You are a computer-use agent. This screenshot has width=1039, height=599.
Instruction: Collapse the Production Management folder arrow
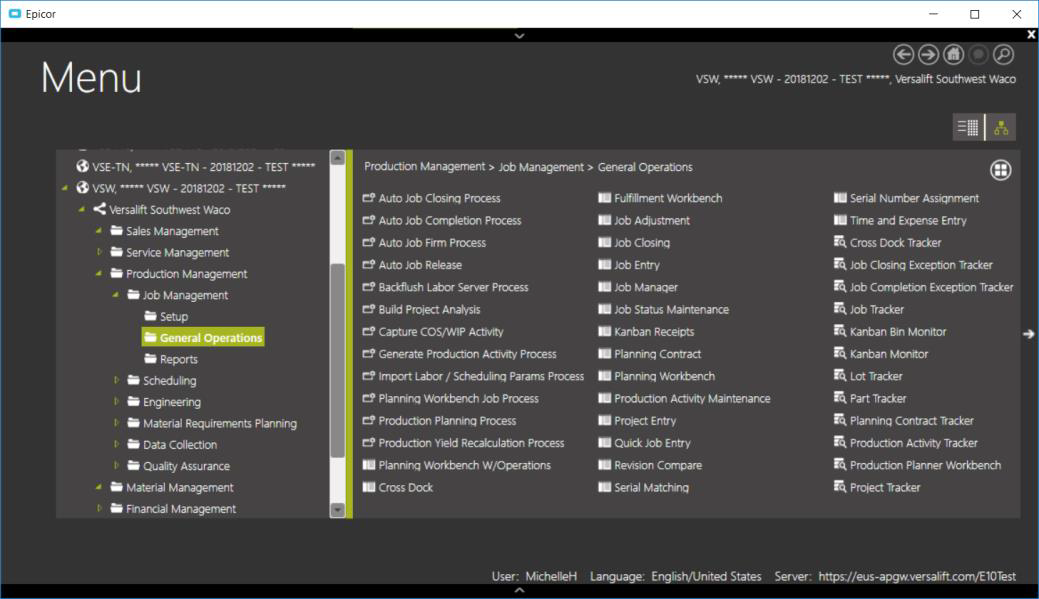coord(99,273)
